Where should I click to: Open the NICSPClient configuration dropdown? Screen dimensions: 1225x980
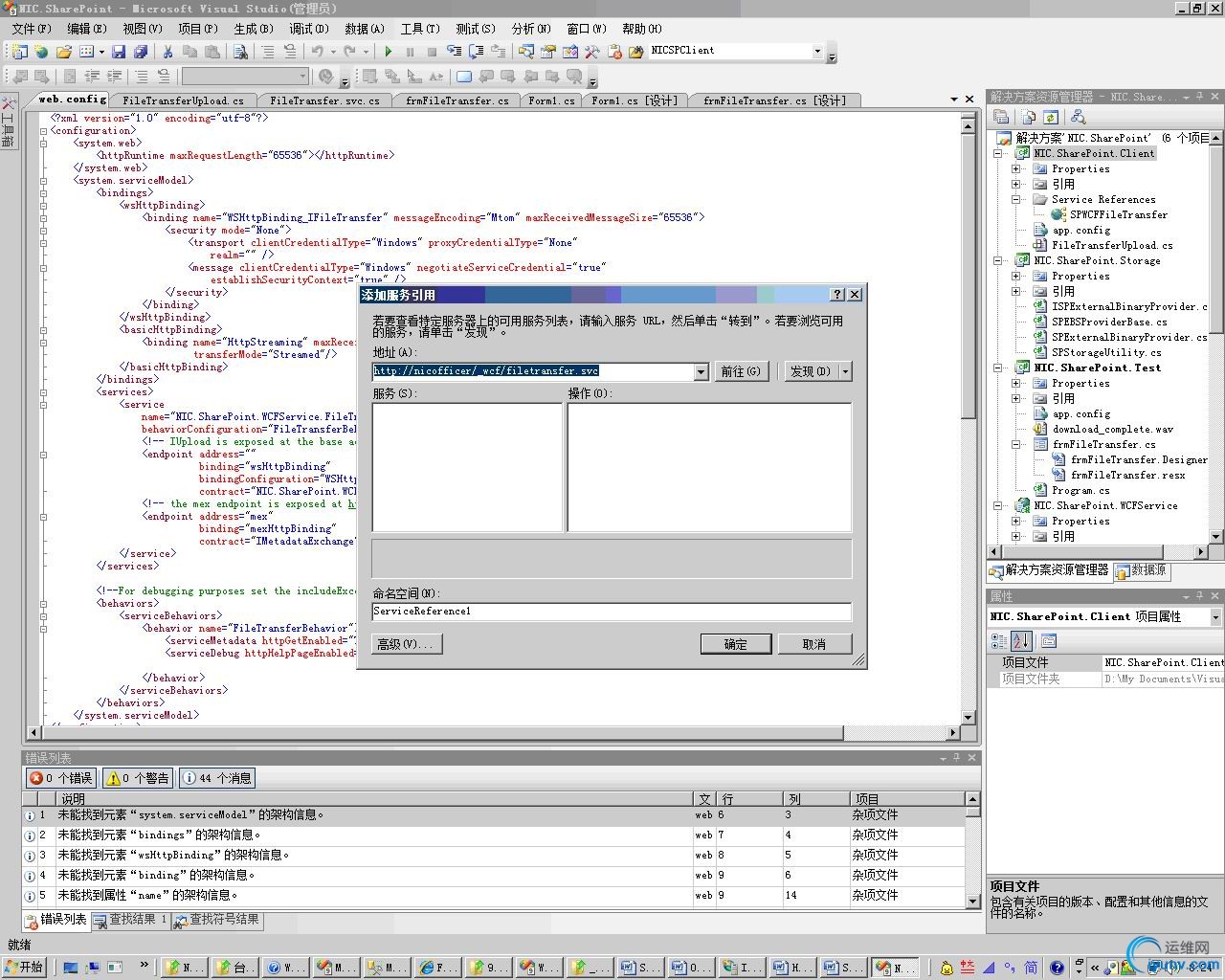tap(817, 51)
